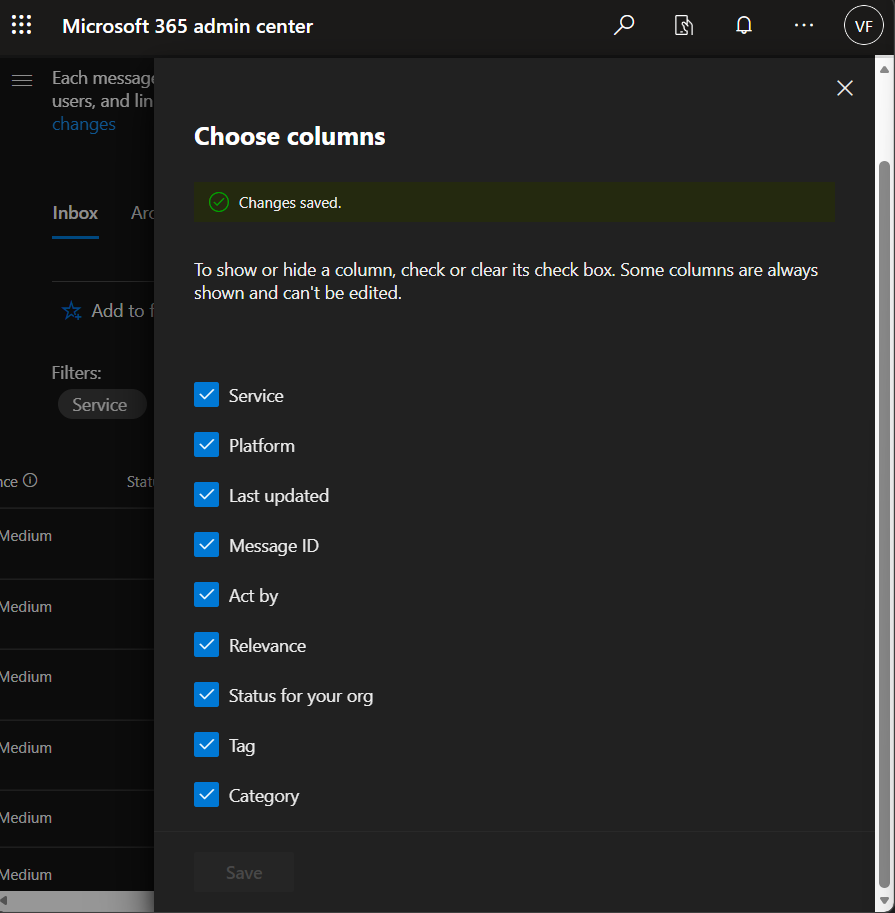The image size is (895, 913).
Task: Uncheck the Message ID column
Action: coord(206,544)
